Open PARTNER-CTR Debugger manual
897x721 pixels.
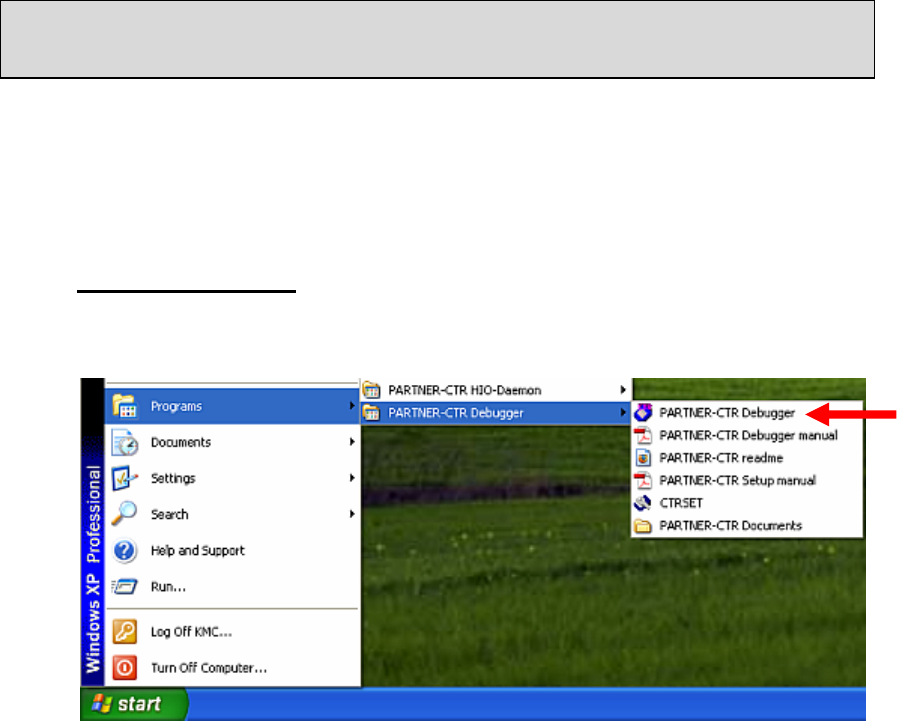point(747,435)
